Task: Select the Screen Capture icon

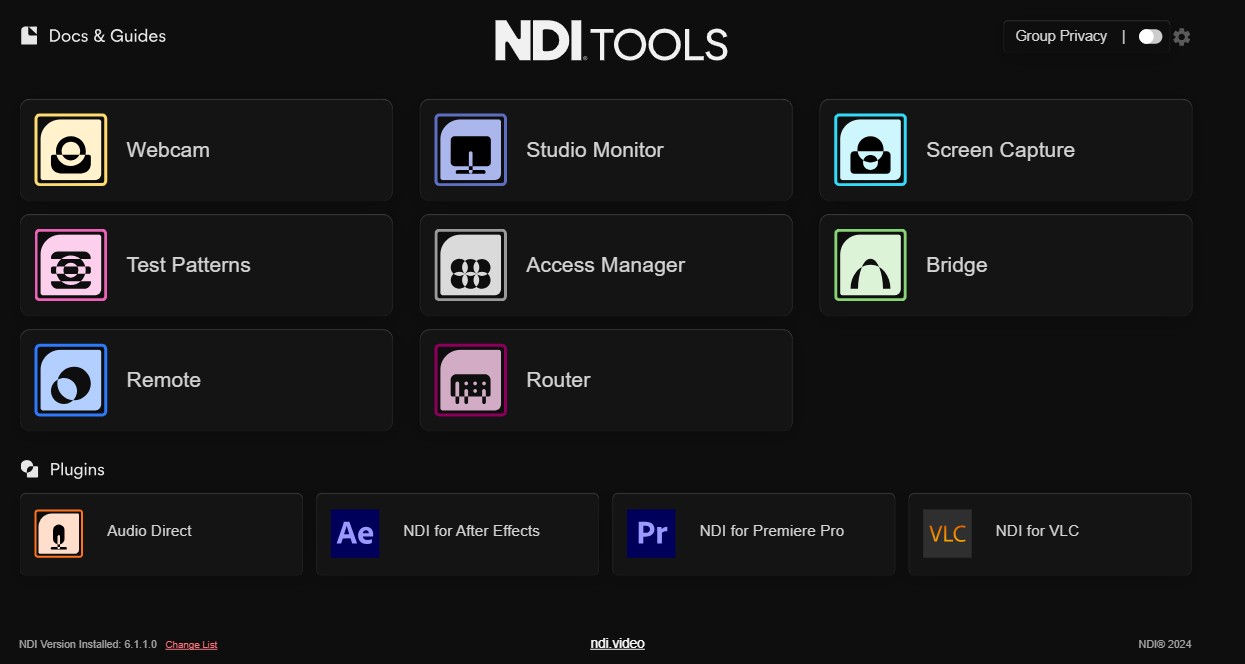Action: [869, 149]
